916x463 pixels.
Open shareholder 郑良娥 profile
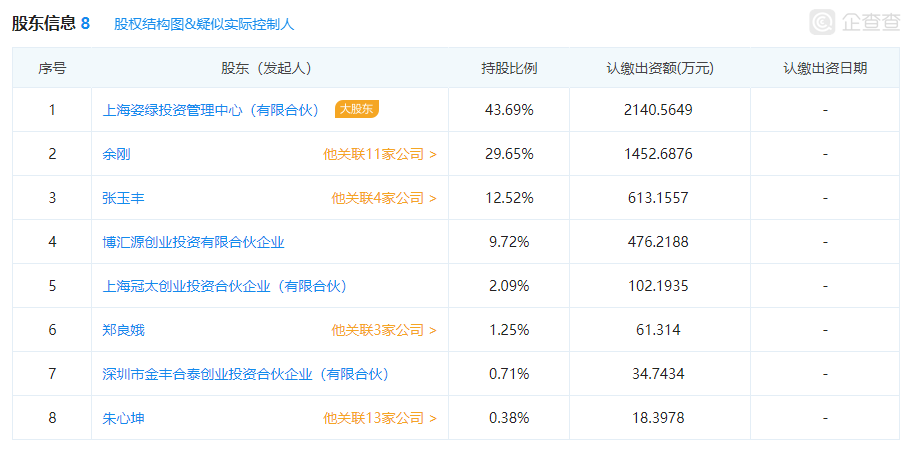coord(123,330)
